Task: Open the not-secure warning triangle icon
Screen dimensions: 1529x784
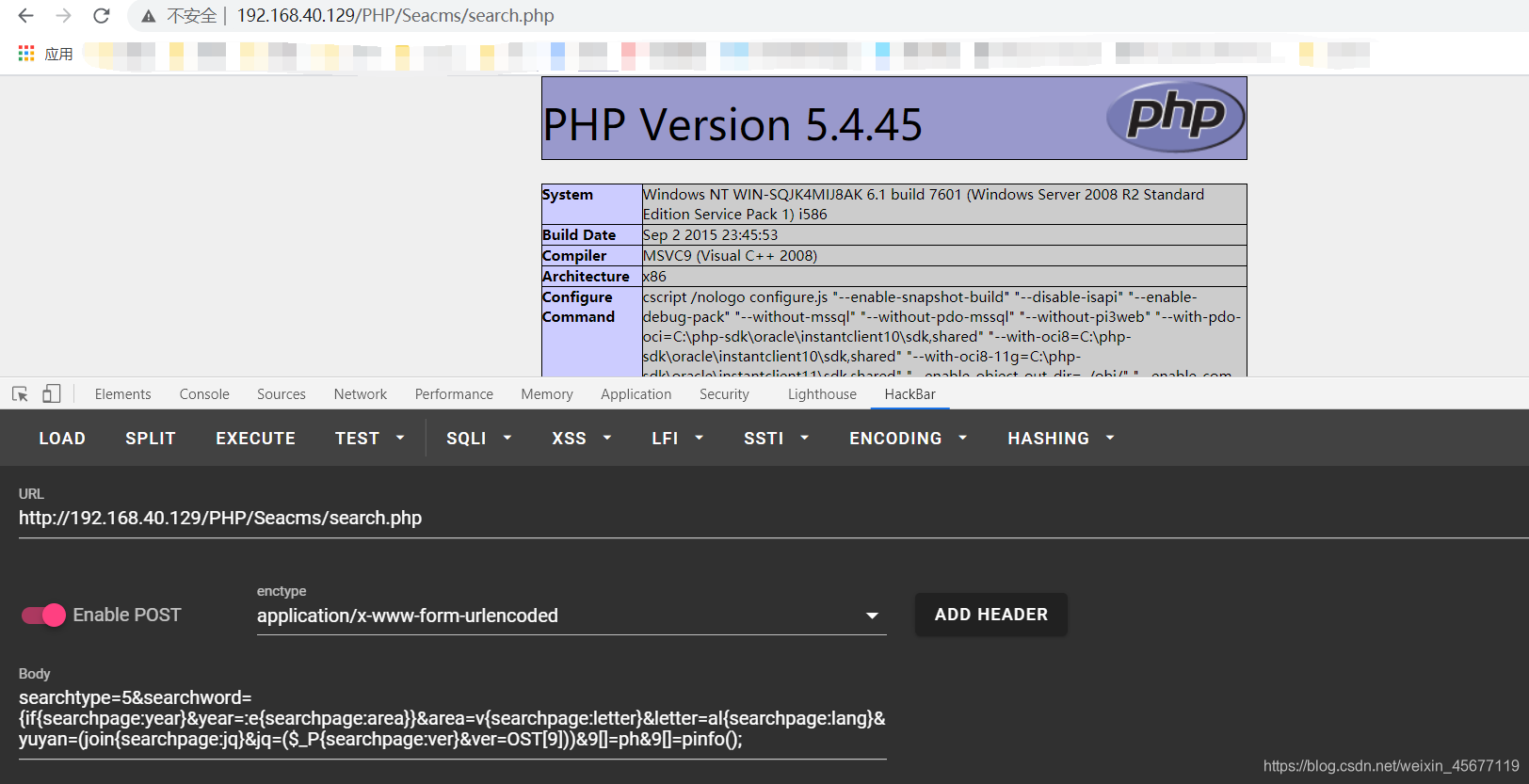Action: pyautogui.click(x=148, y=16)
